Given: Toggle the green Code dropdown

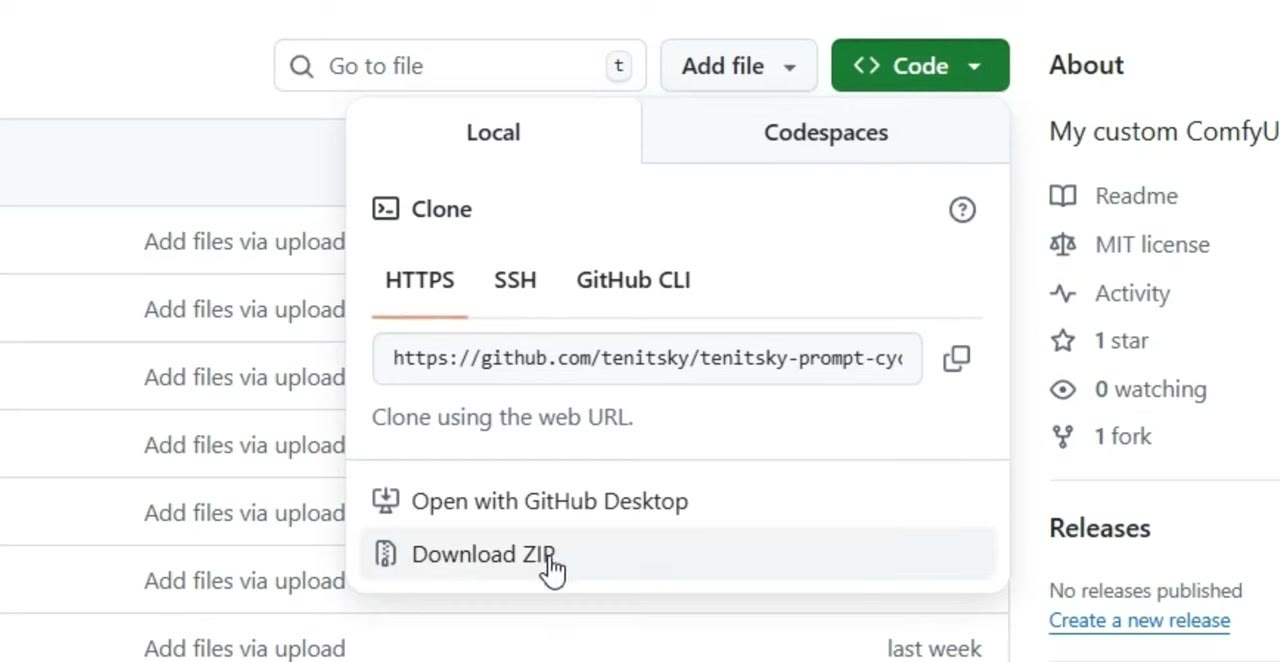Looking at the screenshot, I should coord(920,66).
